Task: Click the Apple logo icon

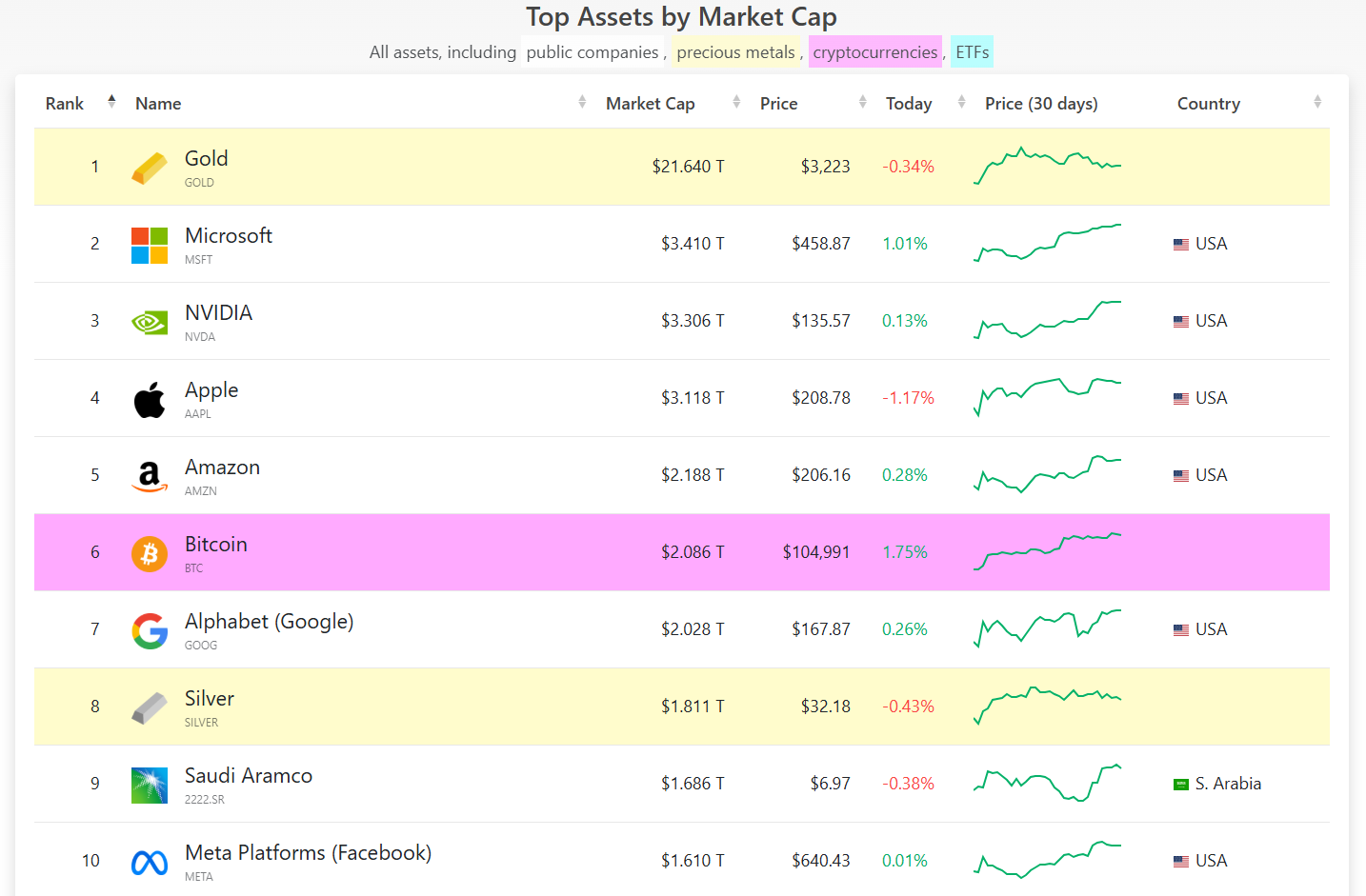Action: (x=150, y=400)
